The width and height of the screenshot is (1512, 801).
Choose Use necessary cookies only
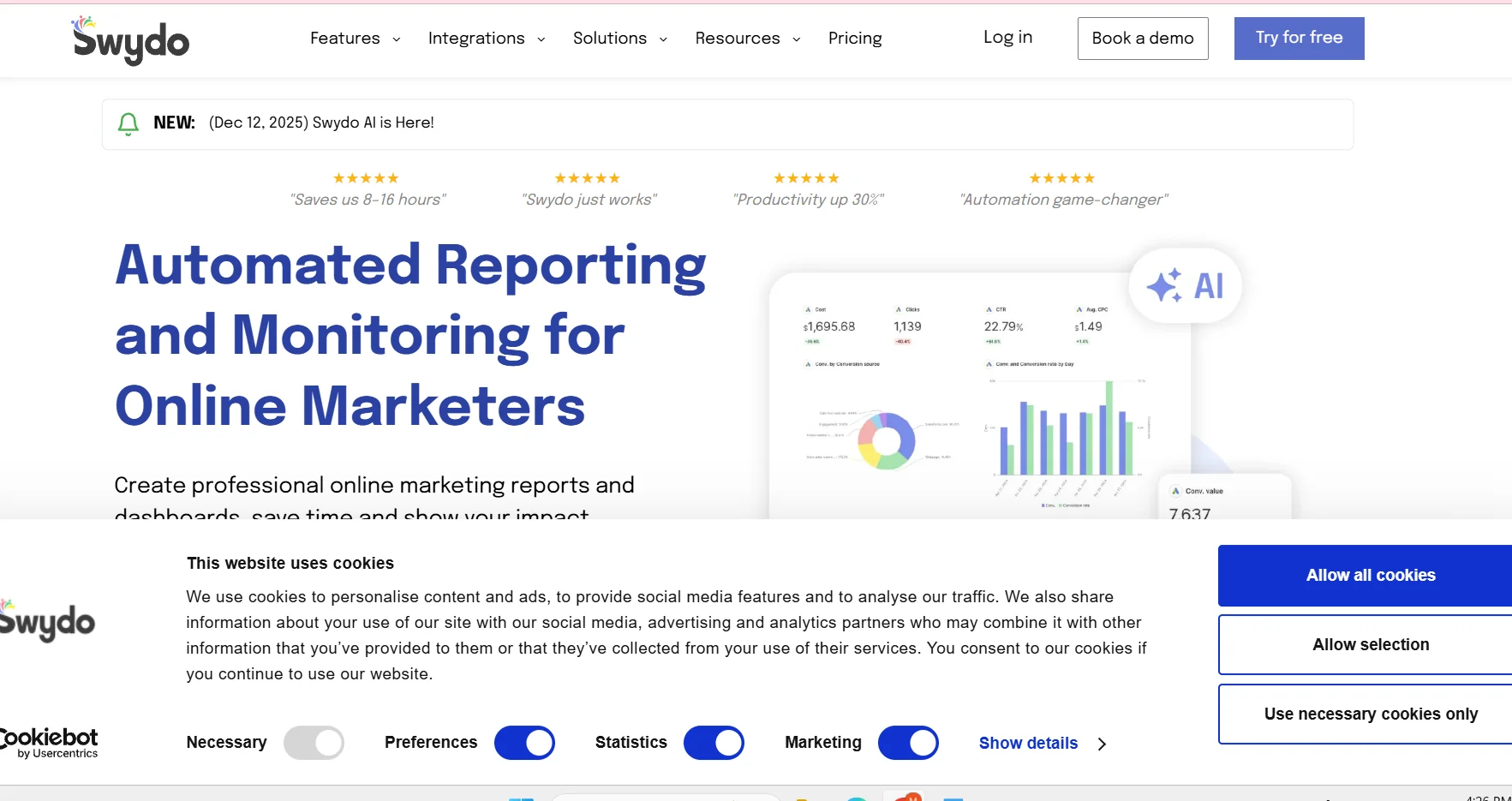pyautogui.click(x=1366, y=714)
